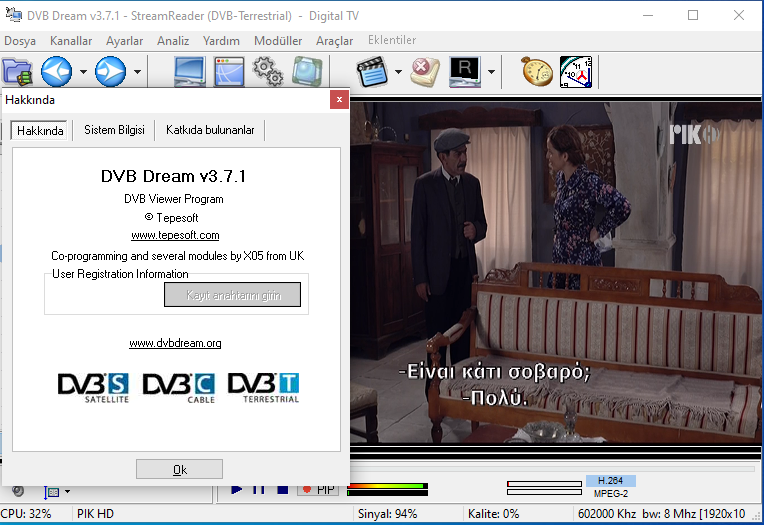Open the channel folder icon in toolbar
764x525 pixels.
pos(17,72)
